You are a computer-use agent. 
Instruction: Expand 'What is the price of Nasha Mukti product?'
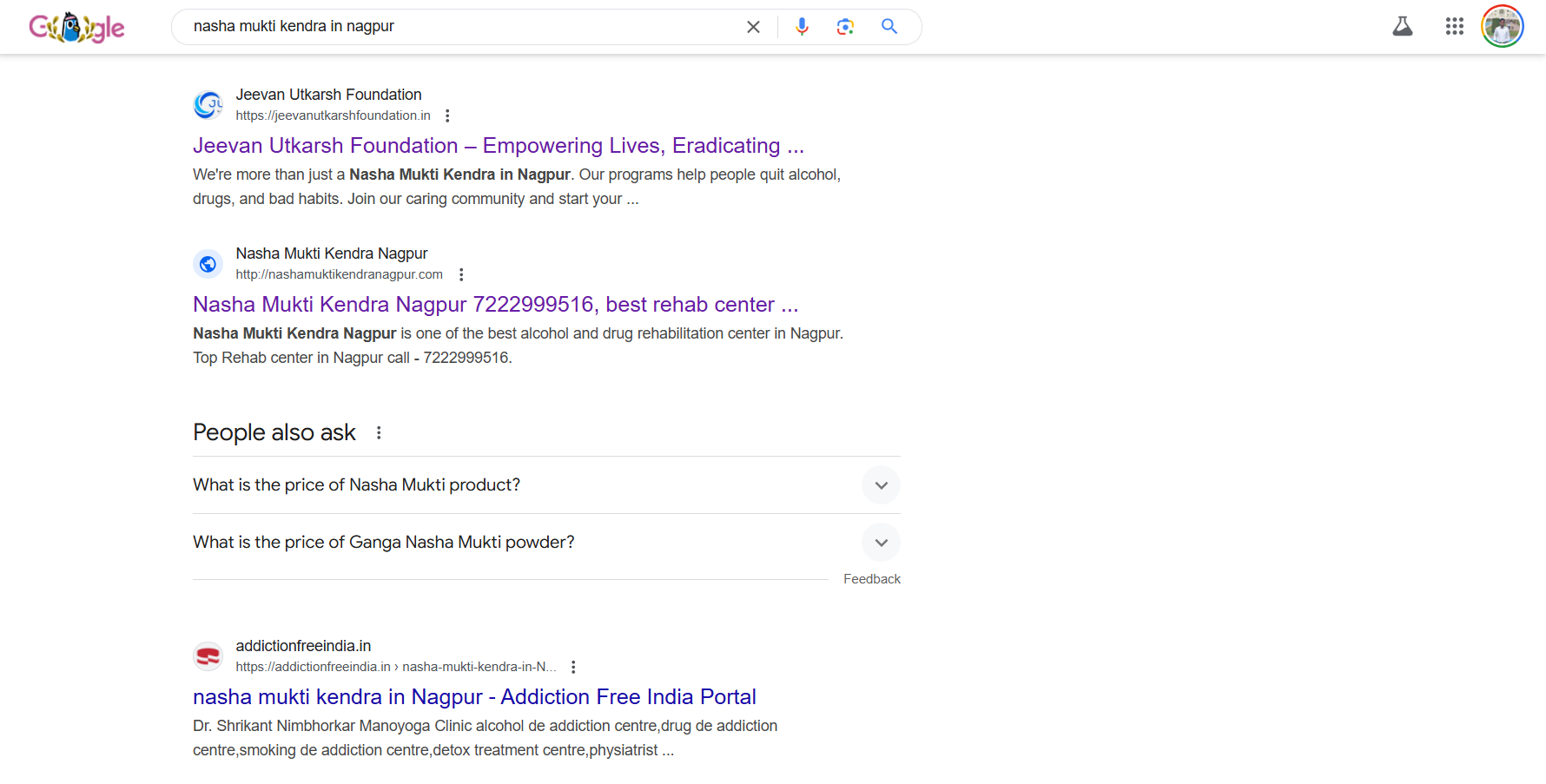[881, 485]
